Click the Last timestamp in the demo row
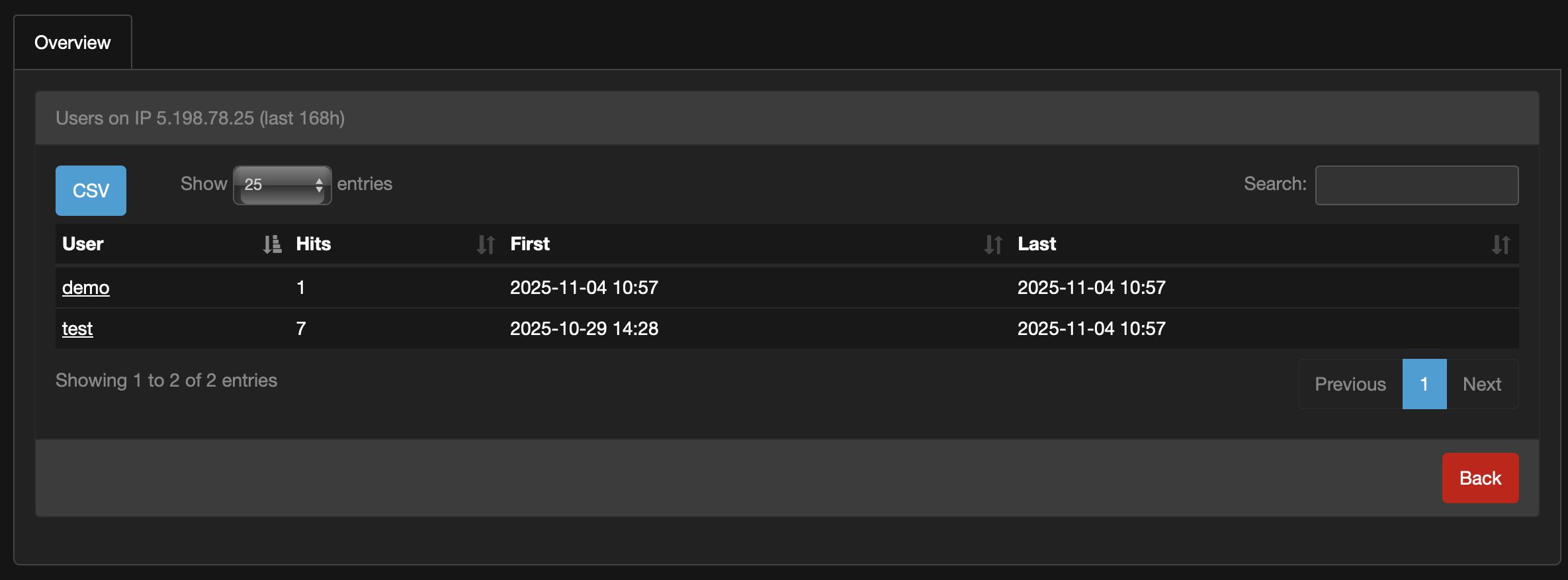1568x580 pixels. coord(1092,287)
